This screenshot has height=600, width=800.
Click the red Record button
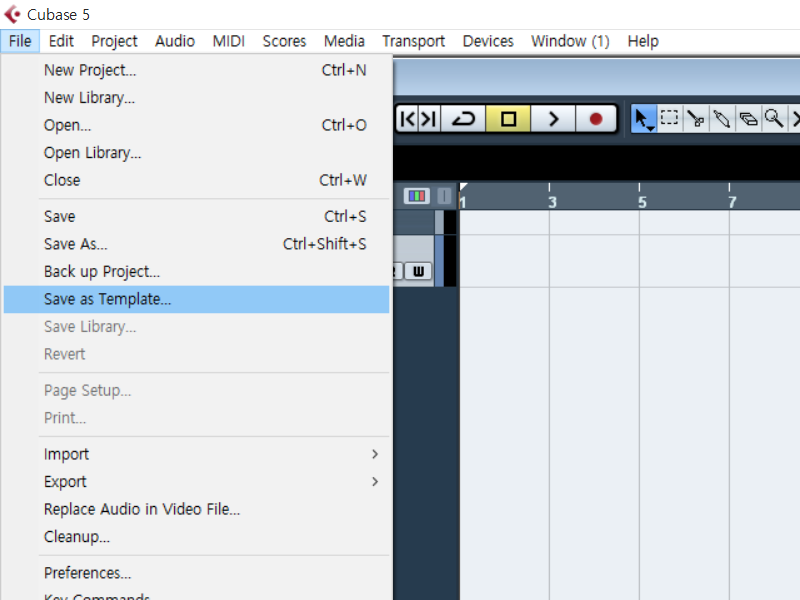pyautogui.click(x=595, y=119)
